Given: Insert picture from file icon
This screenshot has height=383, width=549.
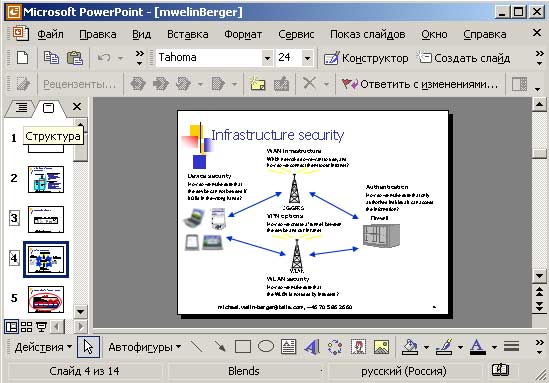Looking at the screenshot, I should click(381, 347).
